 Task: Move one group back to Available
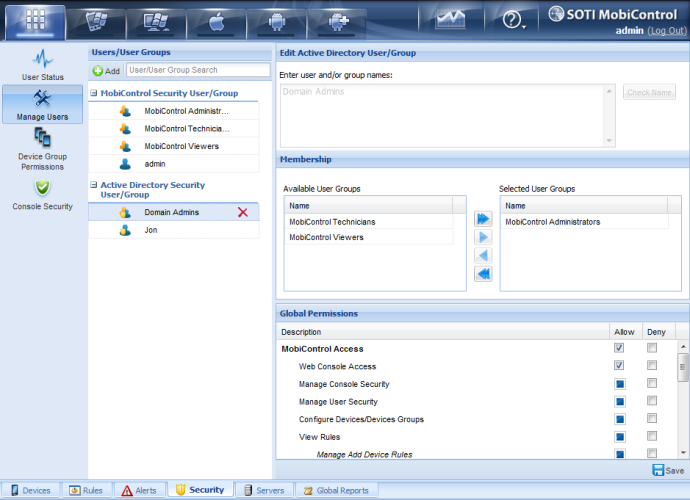click(x=483, y=255)
